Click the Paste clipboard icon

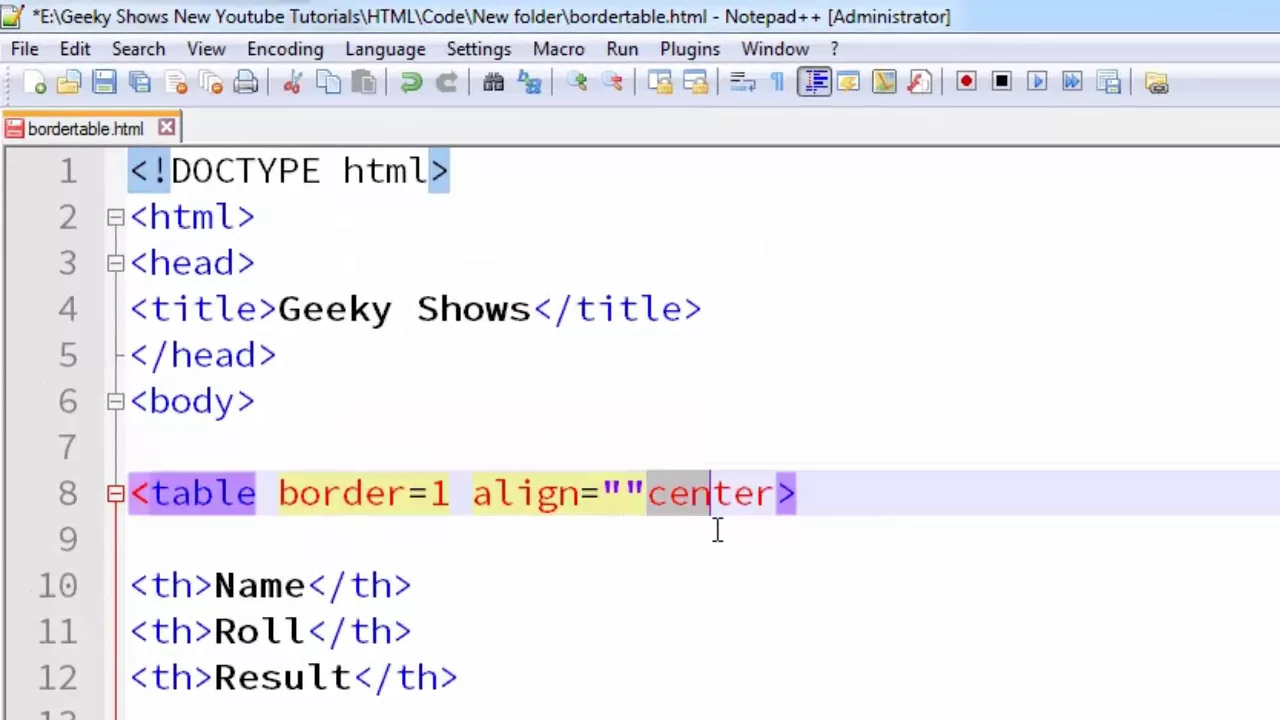[x=363, y=83]
